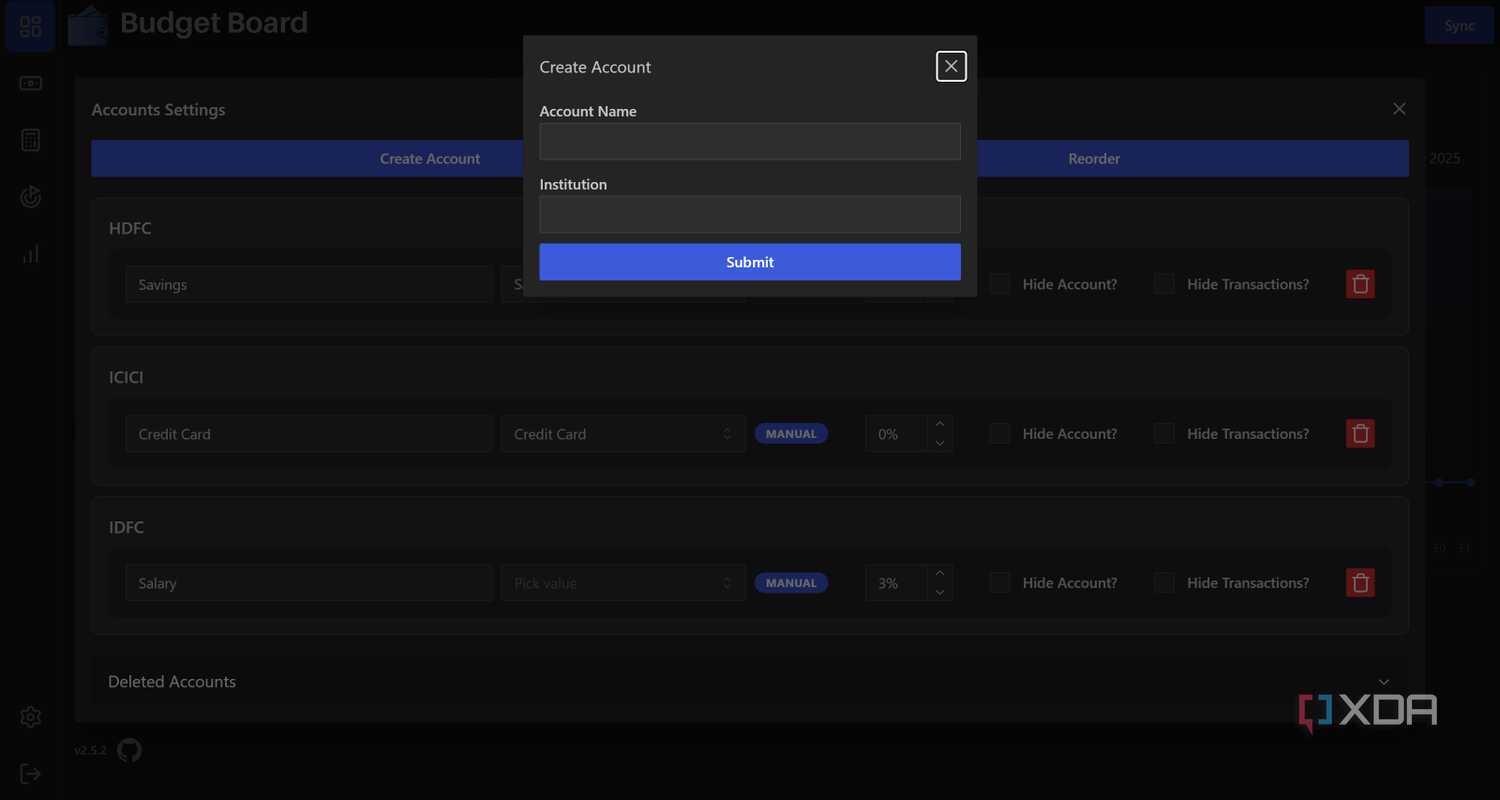Submit the Create Account form

pos(750,262)
